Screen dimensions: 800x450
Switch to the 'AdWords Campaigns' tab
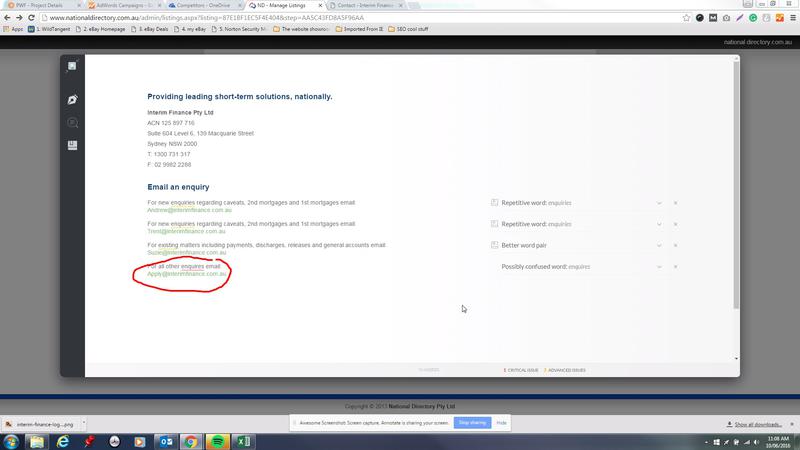pyautogui.click(x=124, y=5)
